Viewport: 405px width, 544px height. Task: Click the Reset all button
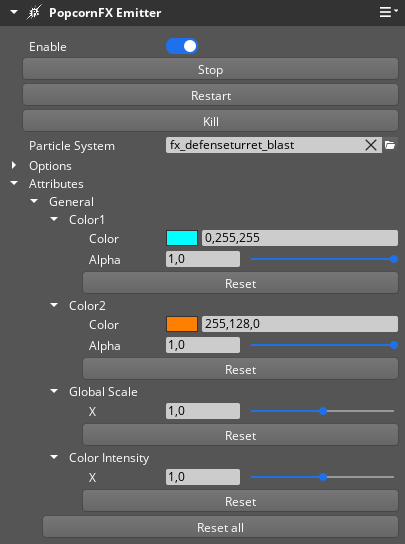click(x=220, y=527)
